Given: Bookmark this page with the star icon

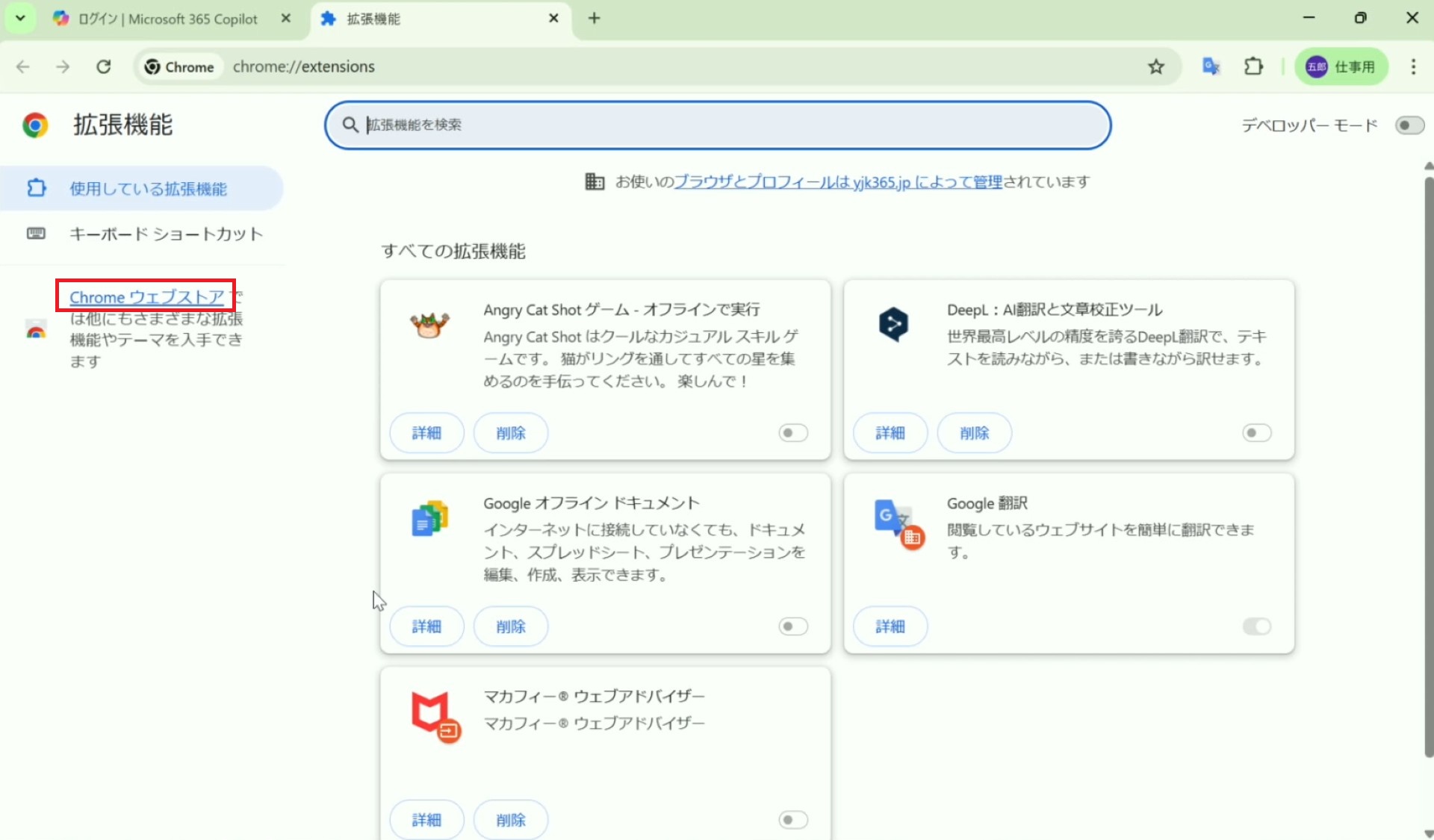Looking at the screenshot, I should [1156, 66].
